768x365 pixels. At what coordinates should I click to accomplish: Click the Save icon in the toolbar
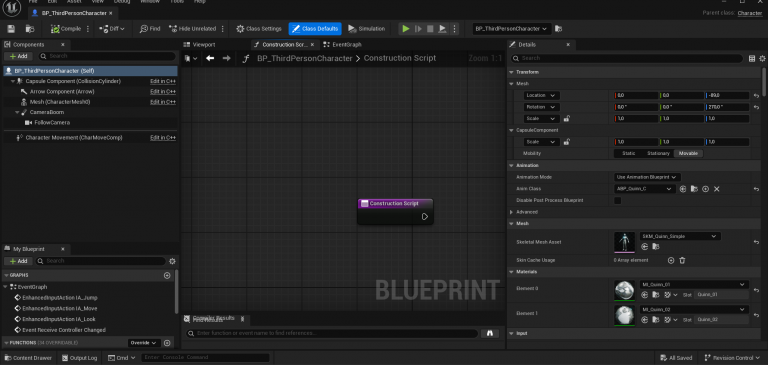[11, 29]
